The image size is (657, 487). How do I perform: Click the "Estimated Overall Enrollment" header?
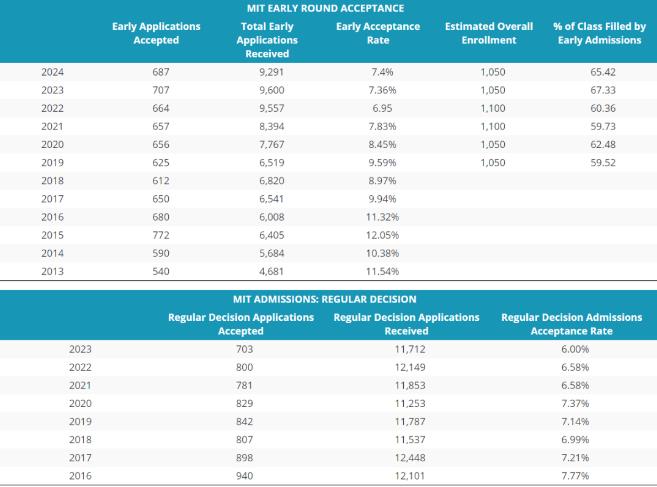pyautogui.click(x=489, y=33)
